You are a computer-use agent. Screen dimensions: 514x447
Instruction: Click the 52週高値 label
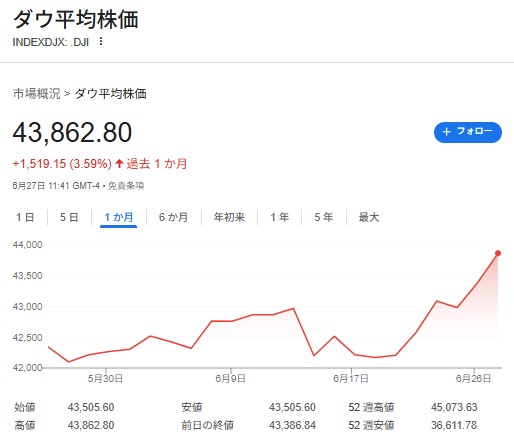pos(371,407)
